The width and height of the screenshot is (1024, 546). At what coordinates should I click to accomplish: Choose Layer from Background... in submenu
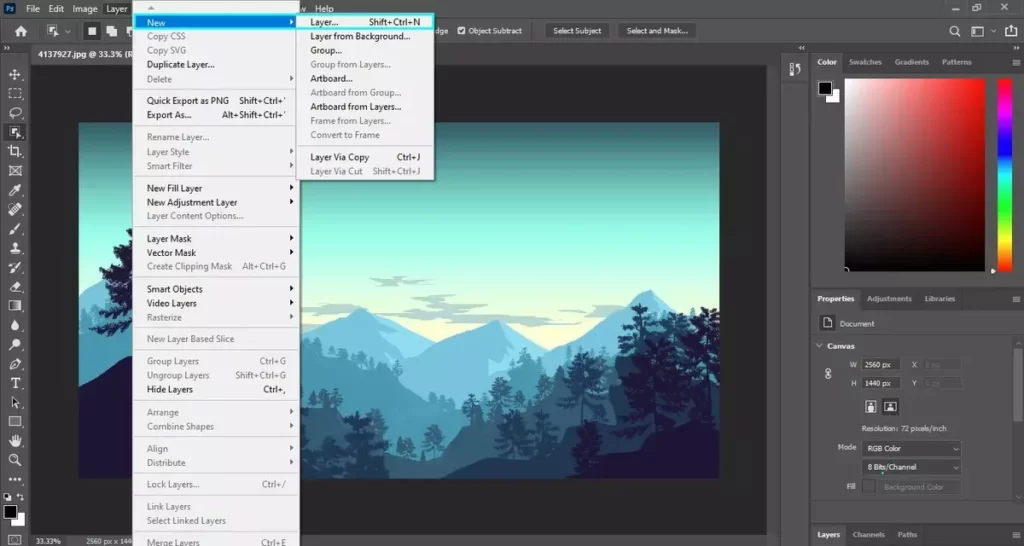click(364, 37)
